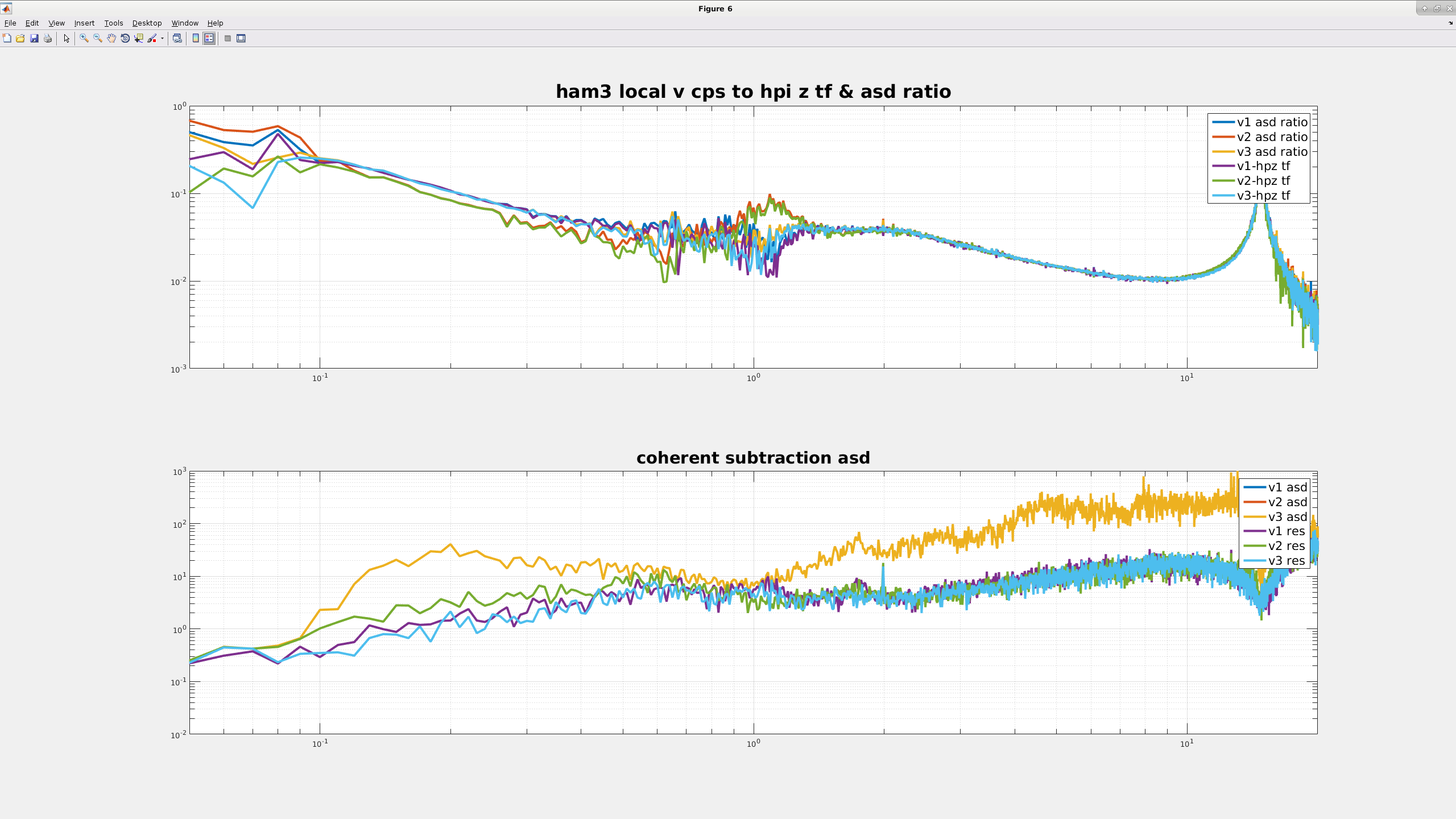Turn on the Rotate 3D tool

point(125,38)
